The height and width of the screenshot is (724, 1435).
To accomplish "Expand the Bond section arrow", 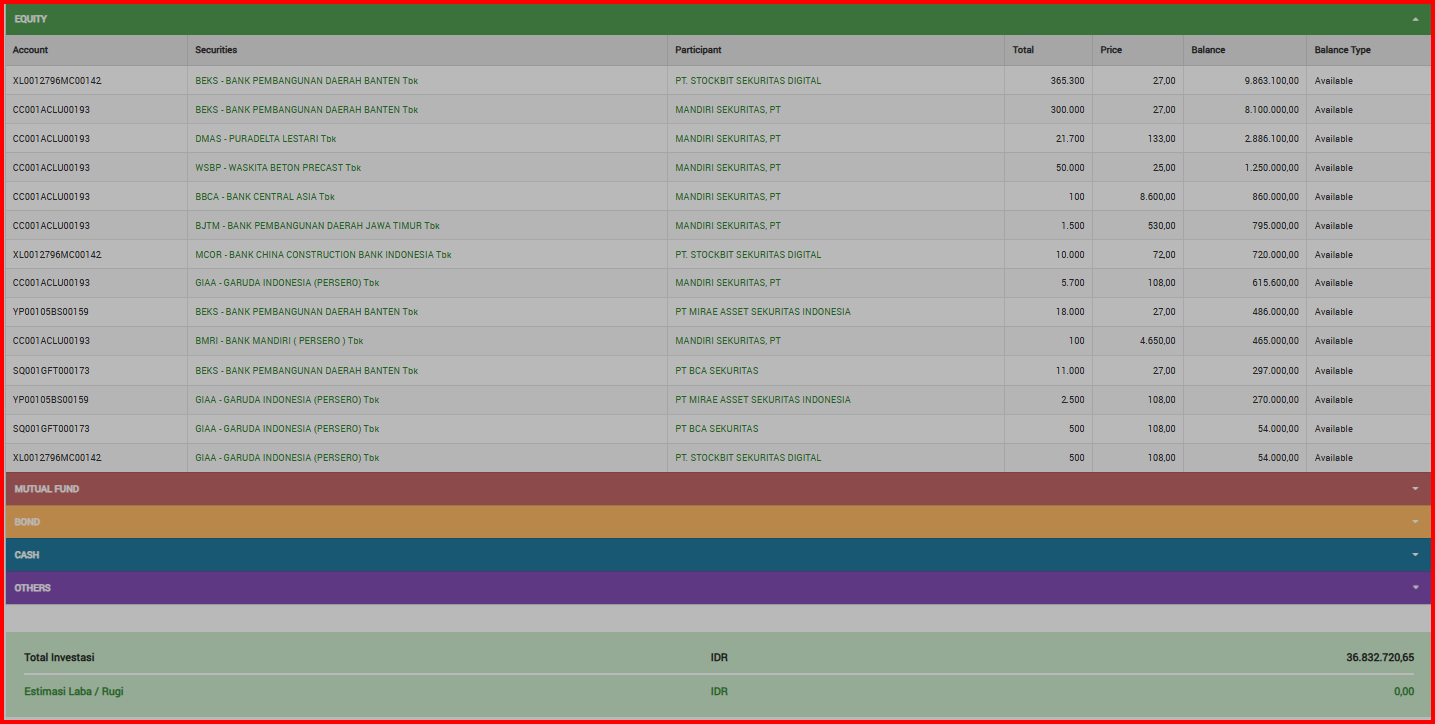I will click(1415, 522).
